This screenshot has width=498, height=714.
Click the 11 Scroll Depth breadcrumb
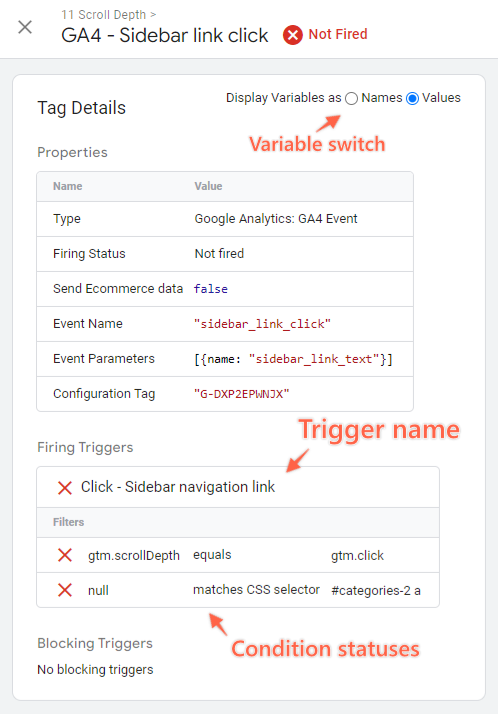(x=104, y=15)
